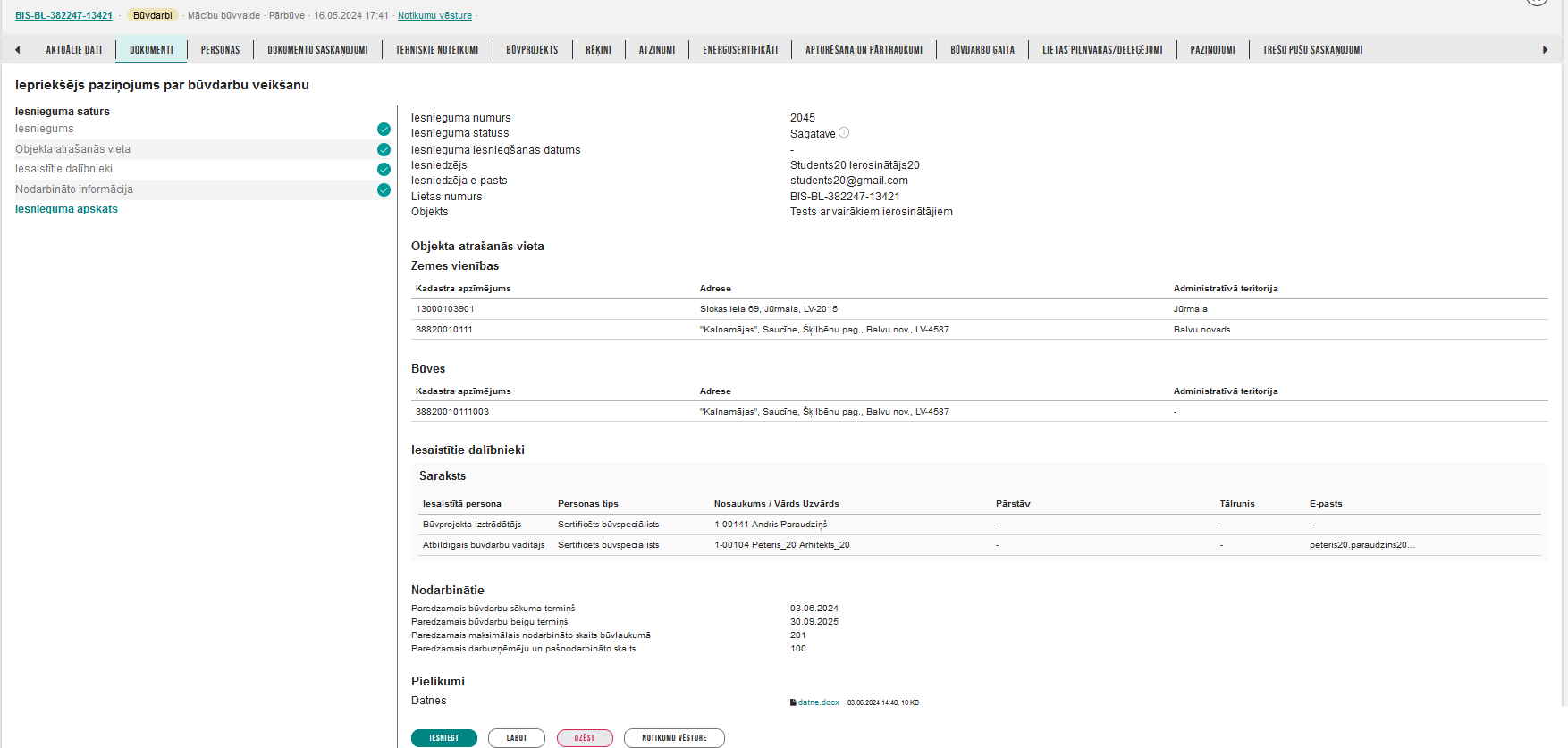Click the students20@gmail.com email value

[849, 181]
